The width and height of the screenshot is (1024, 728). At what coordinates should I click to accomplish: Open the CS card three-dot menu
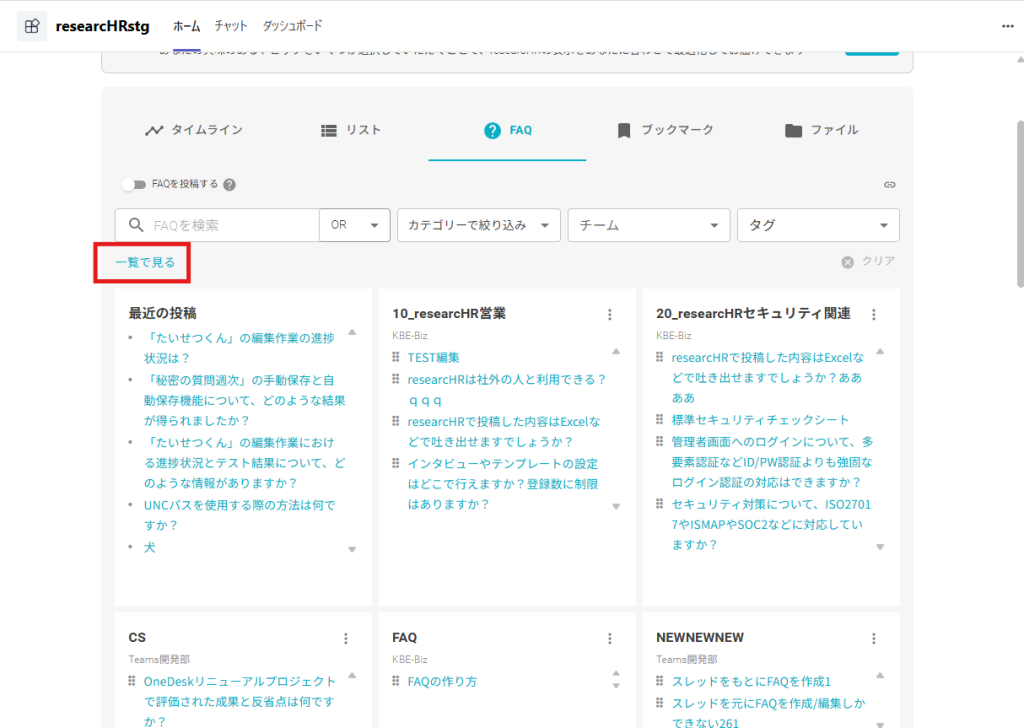[346, 638]
